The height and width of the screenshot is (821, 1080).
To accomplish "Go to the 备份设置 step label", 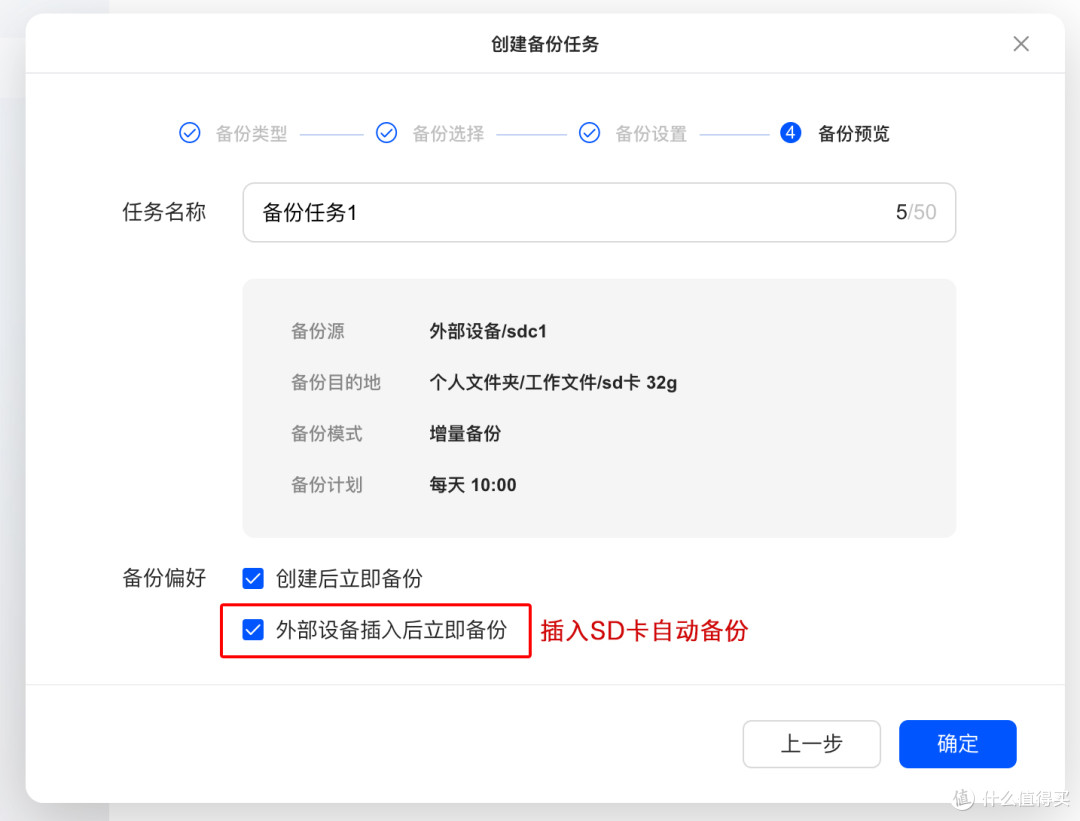I will tap(651, 134).
